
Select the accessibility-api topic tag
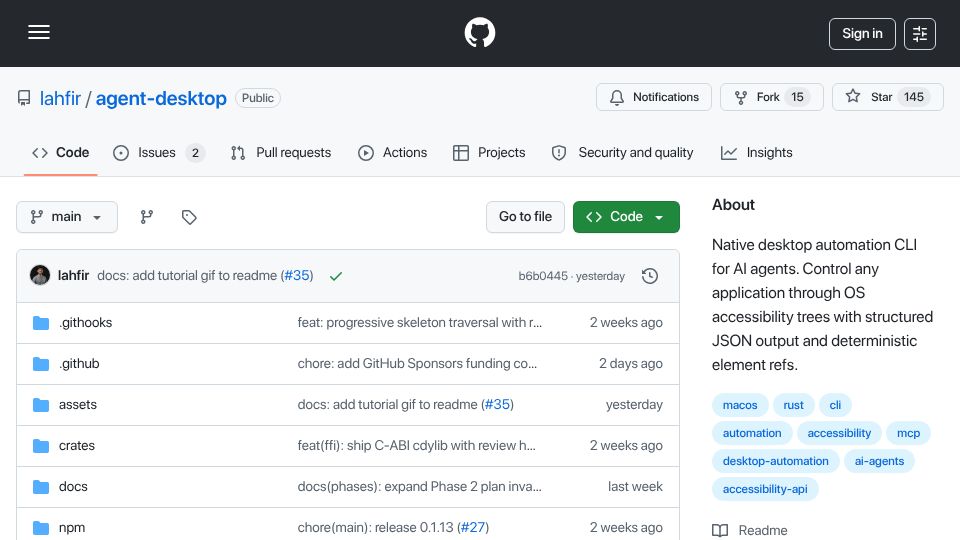[765, 490]
